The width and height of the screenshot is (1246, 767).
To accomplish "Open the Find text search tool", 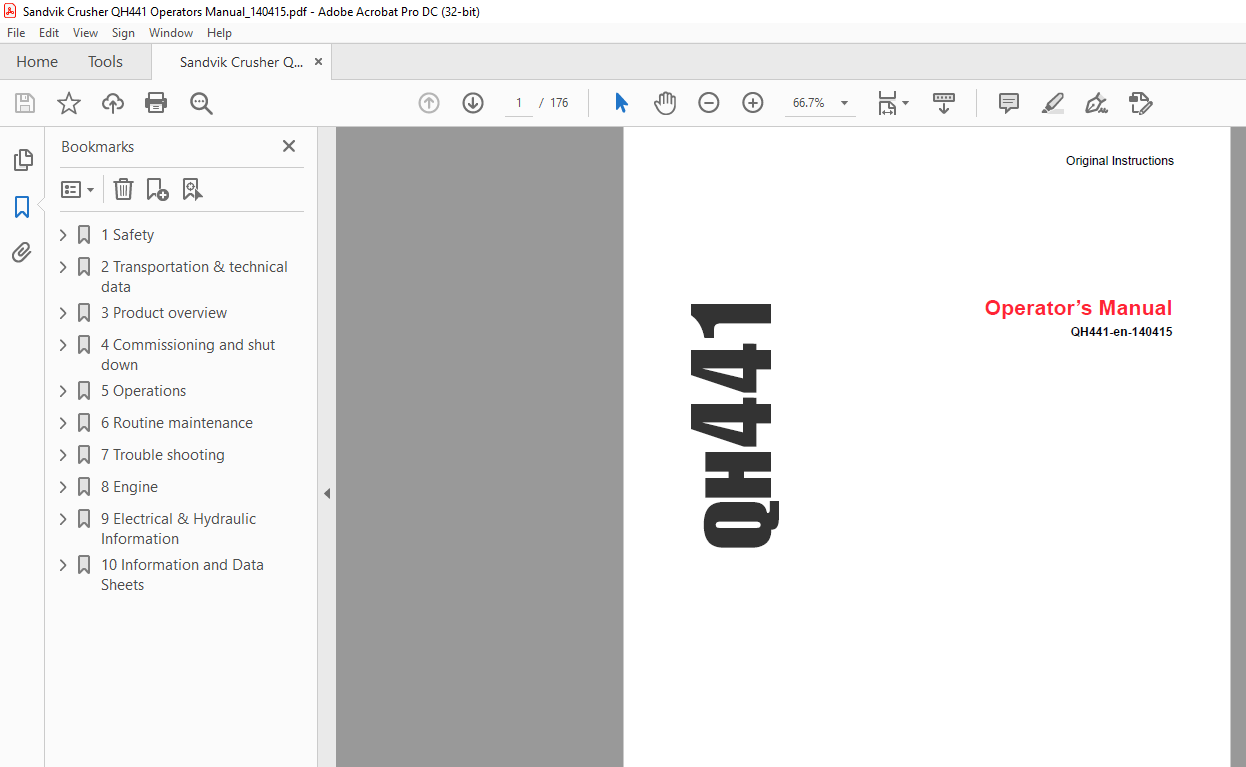I will point(201,103).
